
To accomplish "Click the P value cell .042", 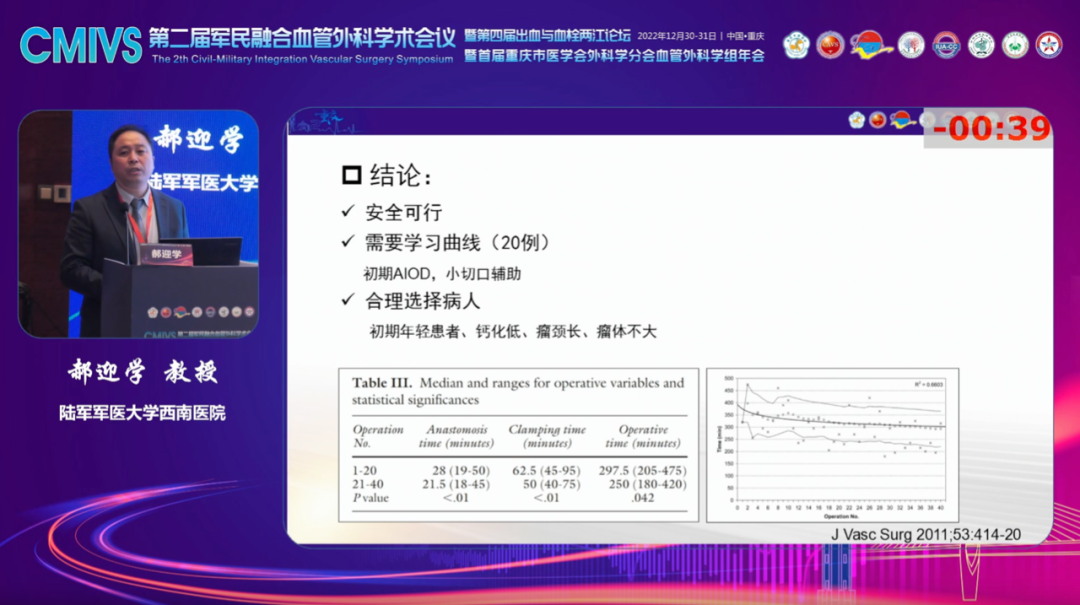I will (642, 498).
